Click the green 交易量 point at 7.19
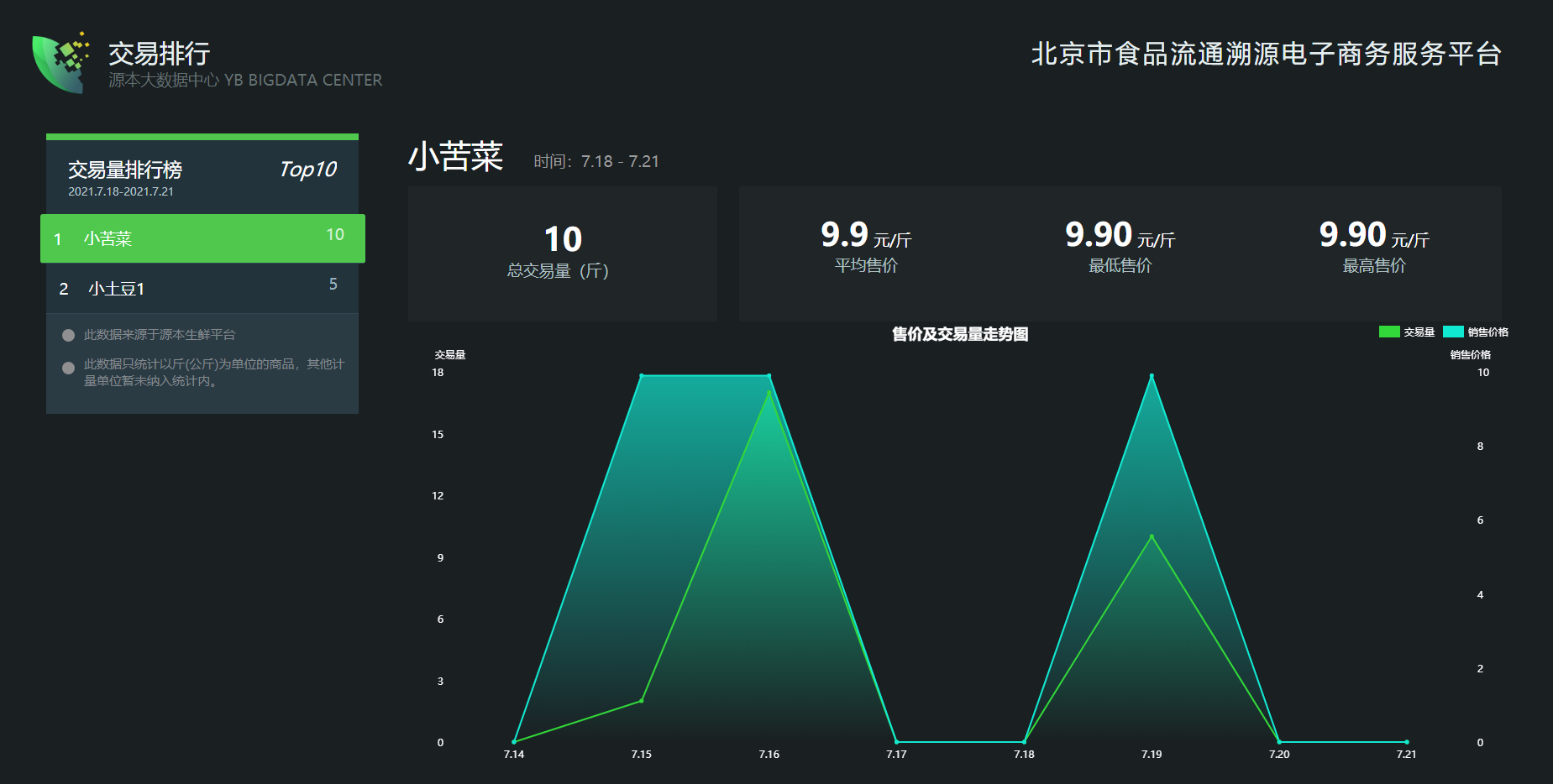Viewport: 1553px width, 784px height. [x=1152, y=536]
